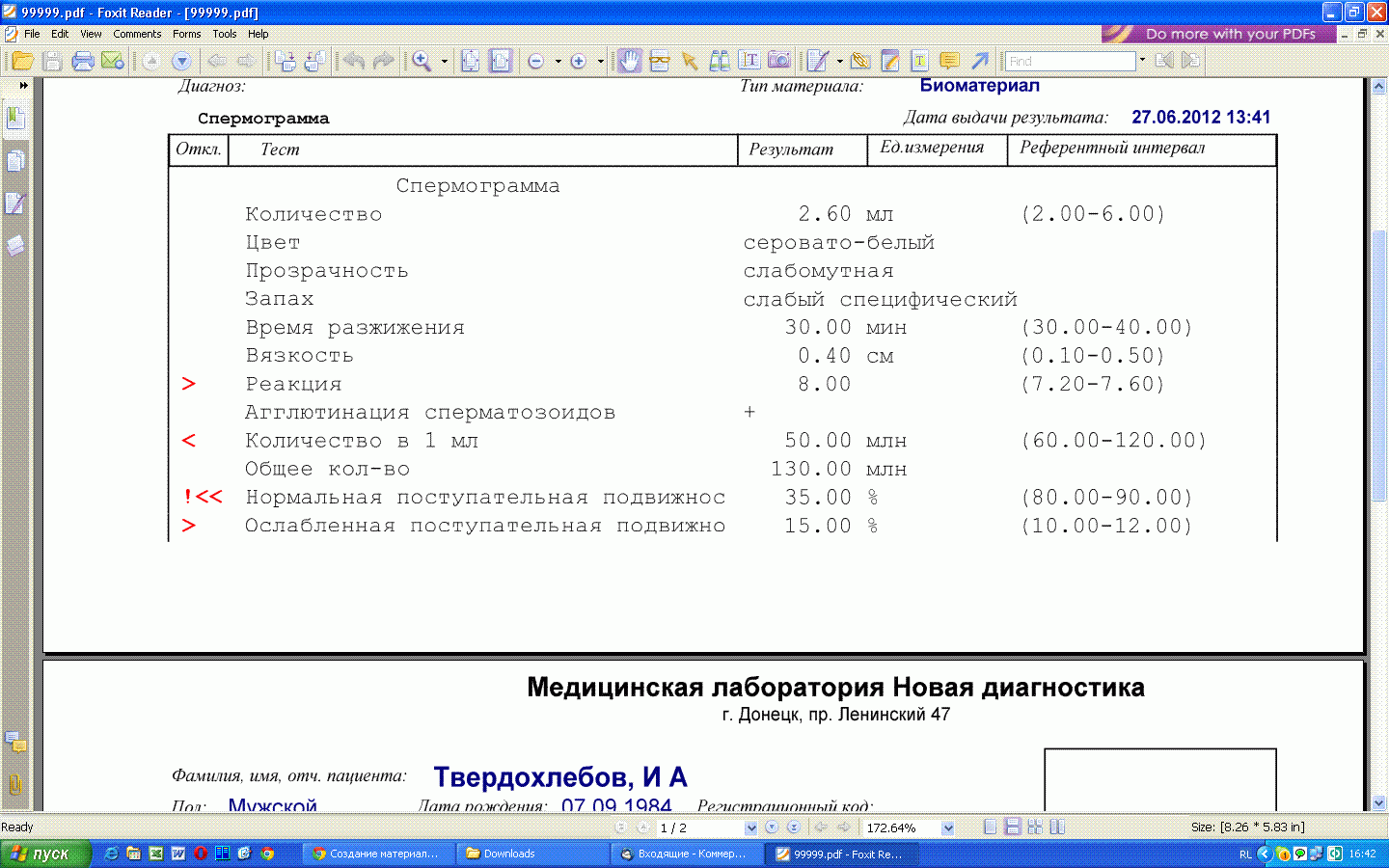
Task: Expand the Find box dropdown arrow
Action: click(1142, 60)
